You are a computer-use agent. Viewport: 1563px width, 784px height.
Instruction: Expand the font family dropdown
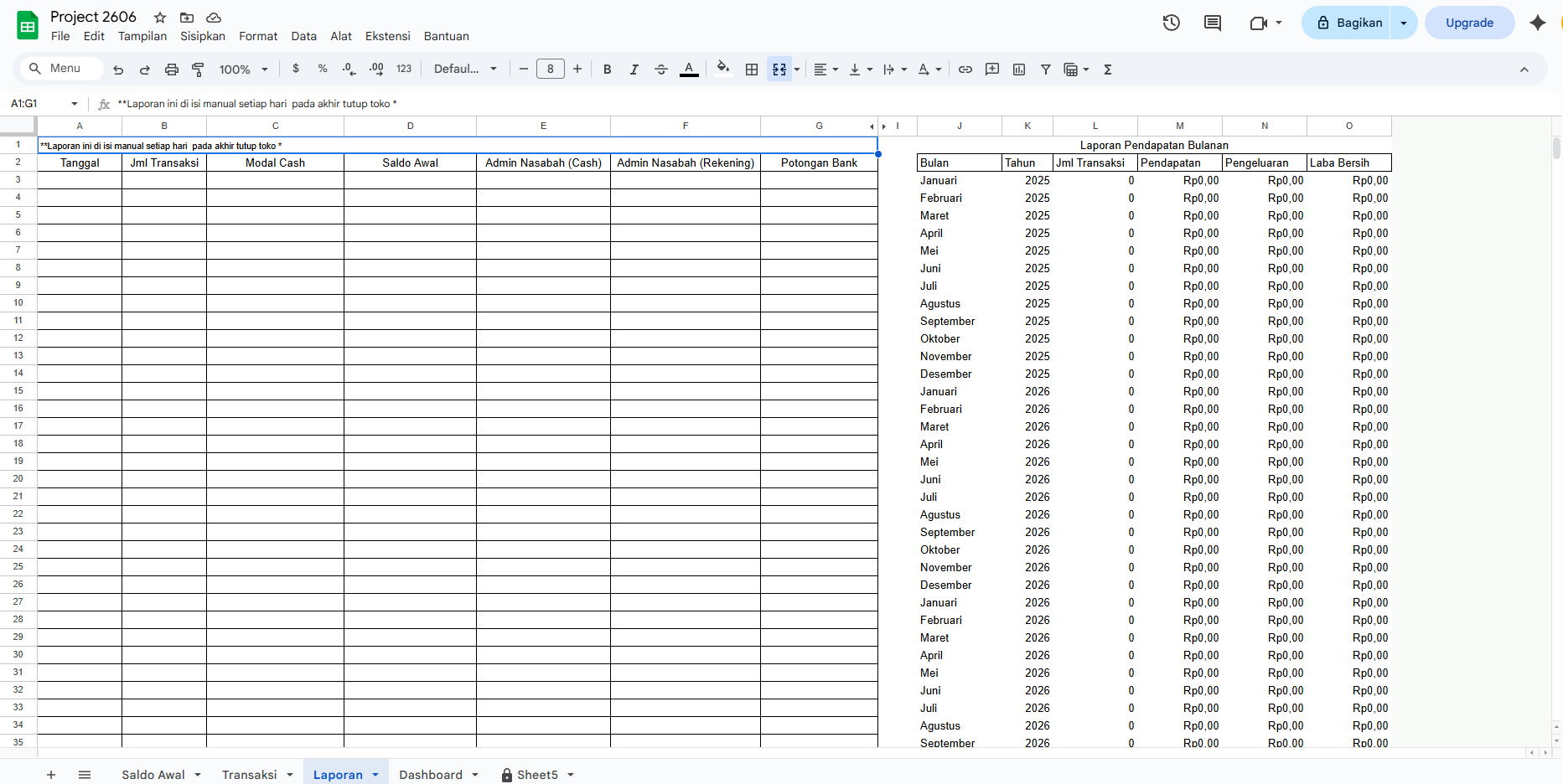click(465, 70)
